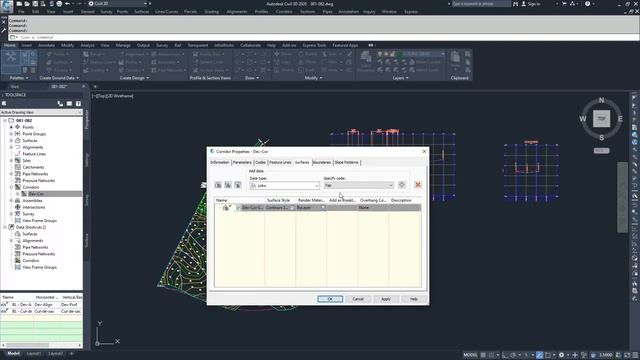Click the Toolspace help question mark icon
640x360 pixels.
(x=78, y=104)
